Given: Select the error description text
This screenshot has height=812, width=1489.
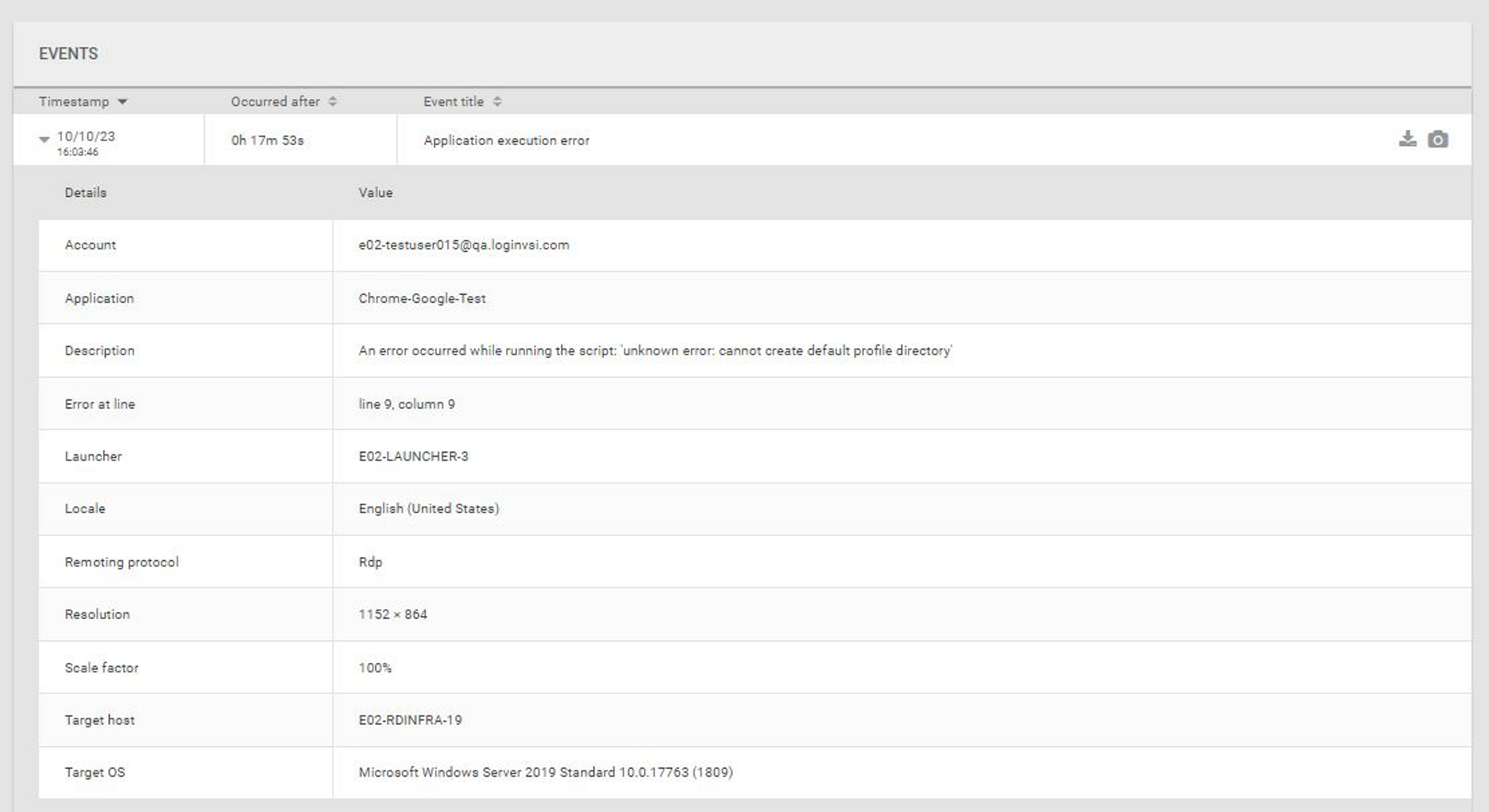Looking at the screenshot, I should (655, 351).
